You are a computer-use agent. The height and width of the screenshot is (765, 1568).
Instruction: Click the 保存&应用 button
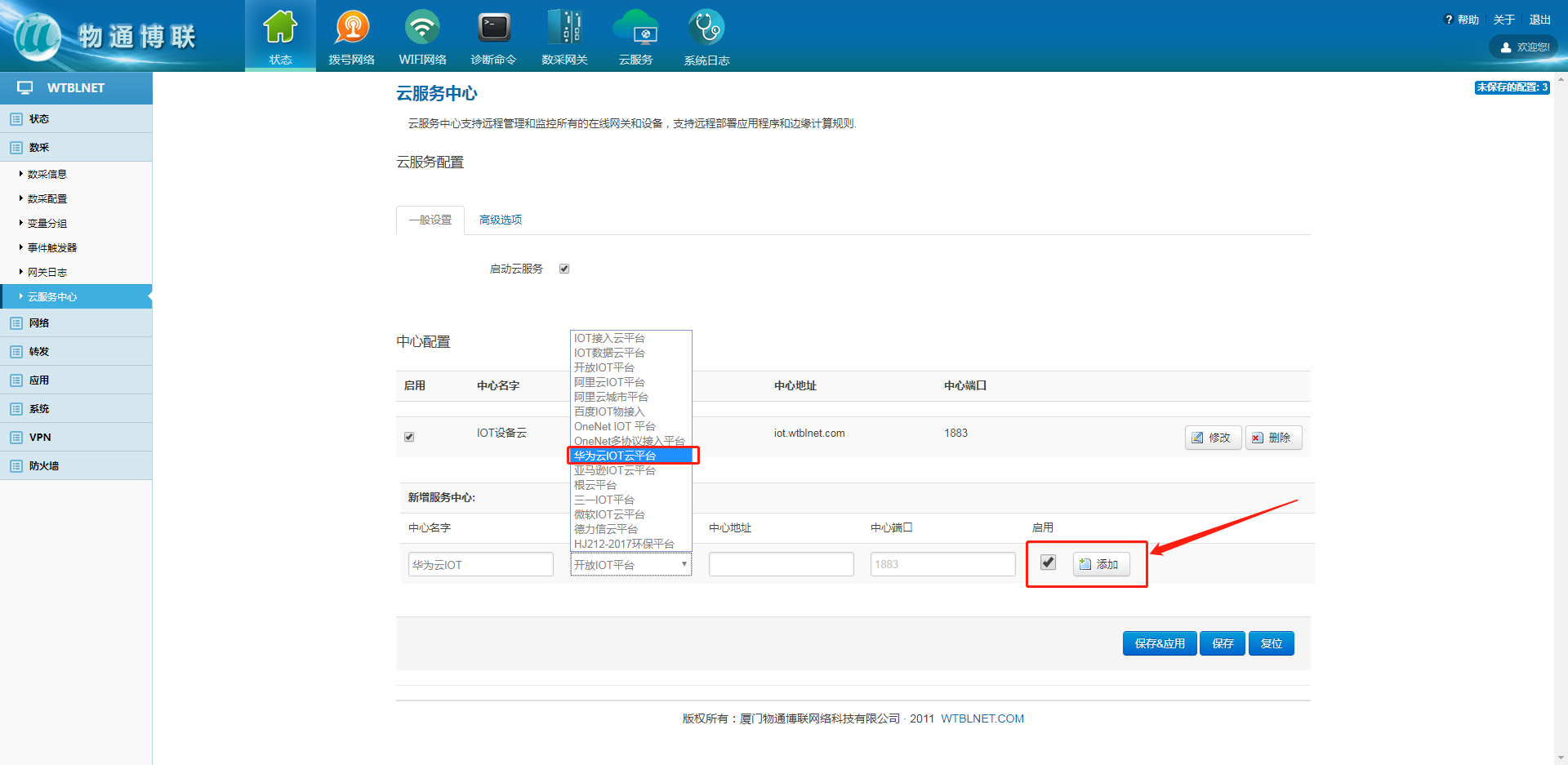pos(1159,643)
